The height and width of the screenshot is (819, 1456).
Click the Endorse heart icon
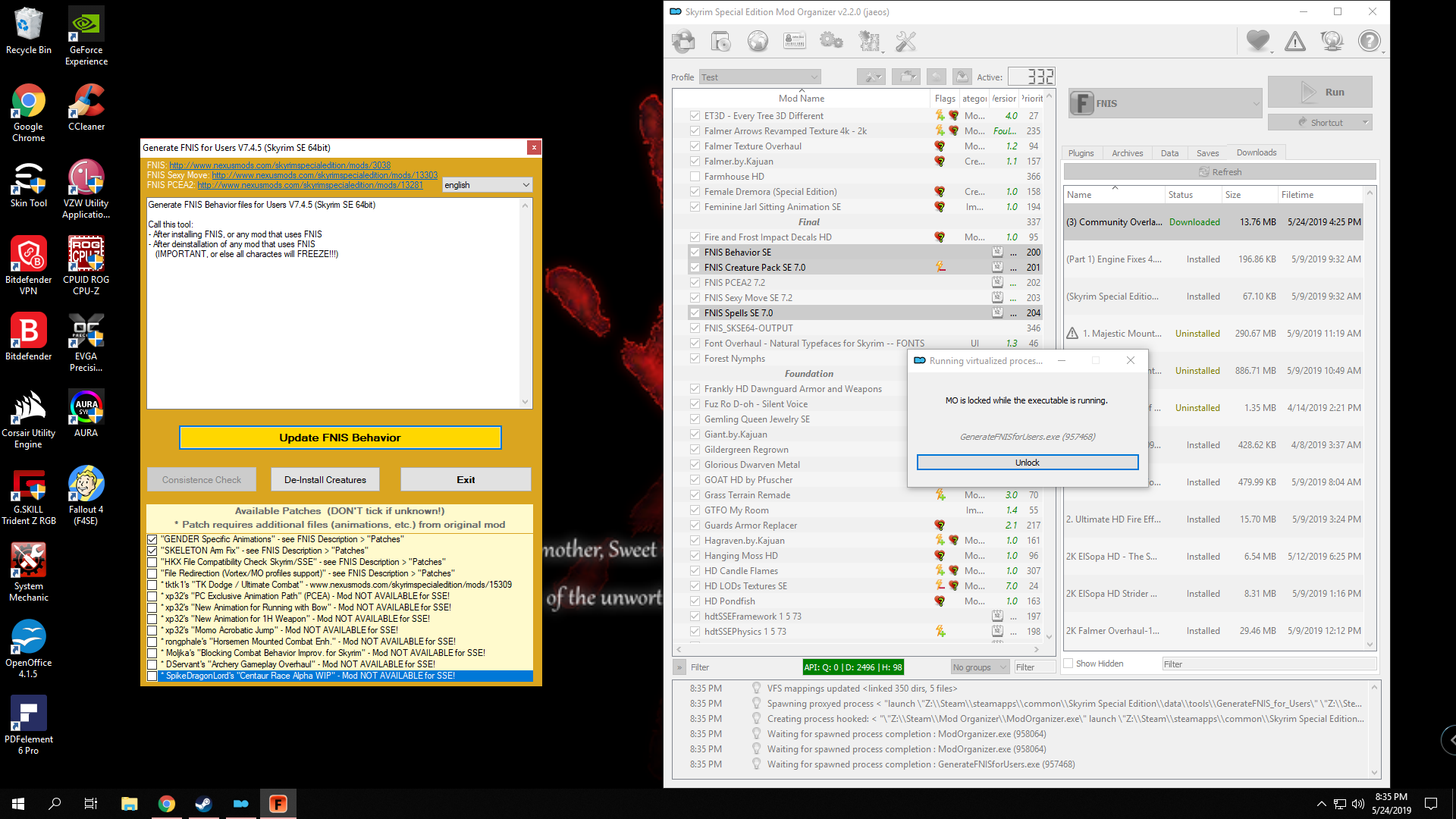pyautogui.click(x=1258, y=41)
